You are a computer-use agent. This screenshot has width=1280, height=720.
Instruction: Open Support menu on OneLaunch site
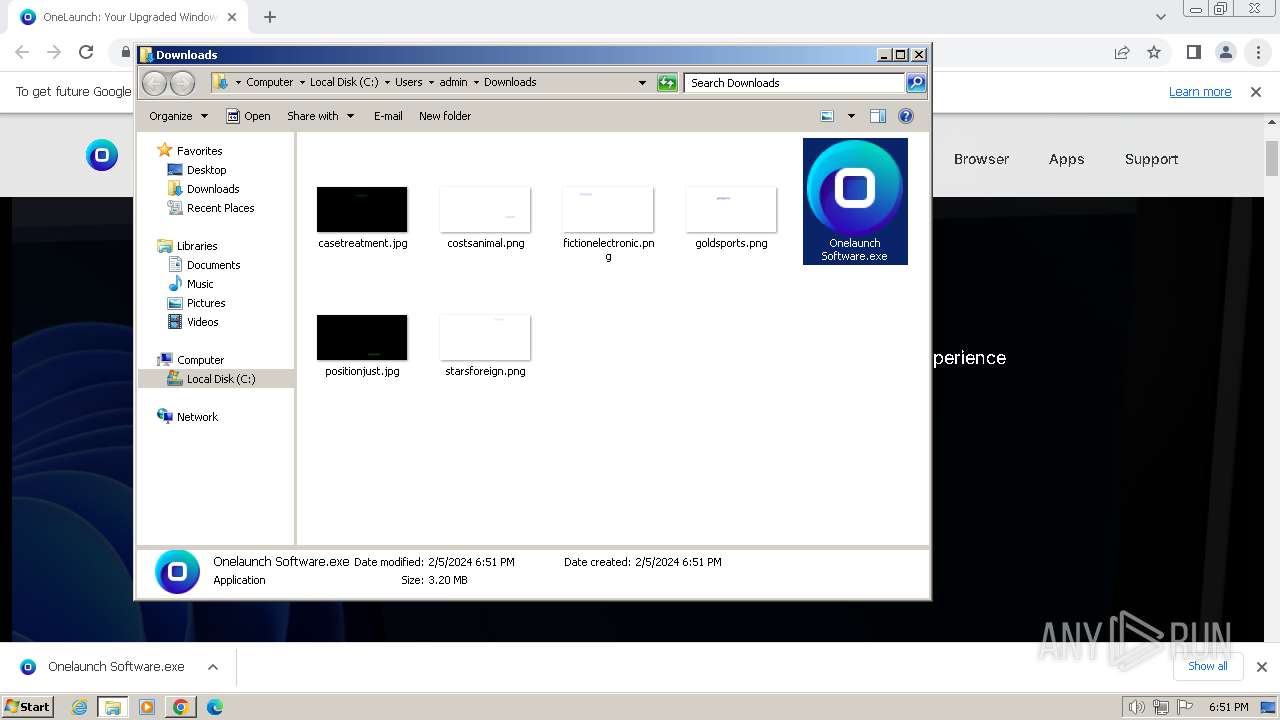tap(1151, 159)
